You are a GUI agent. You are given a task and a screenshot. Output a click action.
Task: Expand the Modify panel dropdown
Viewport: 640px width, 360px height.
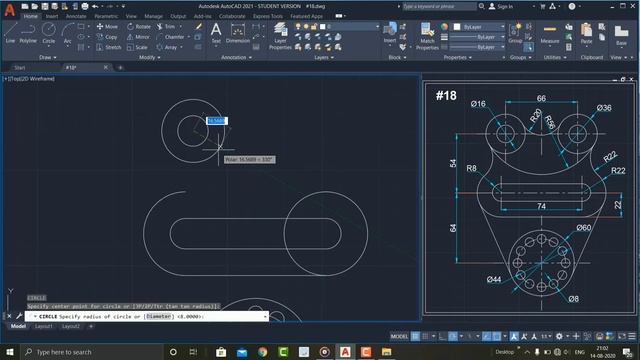coord(150,58)
